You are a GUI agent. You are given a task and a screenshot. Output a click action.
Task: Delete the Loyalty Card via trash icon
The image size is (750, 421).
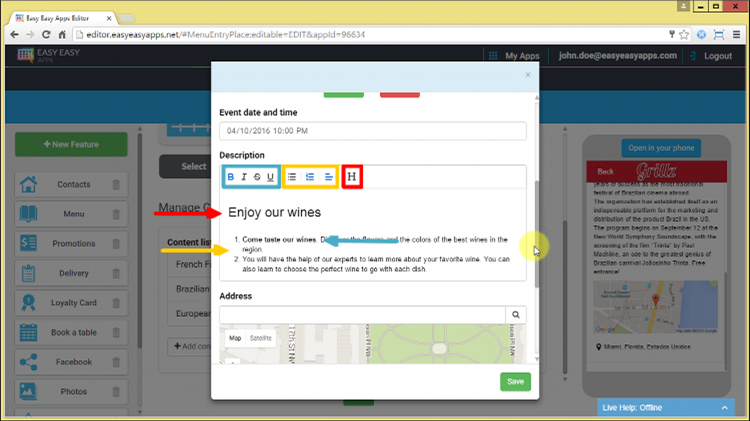(116, 303)
